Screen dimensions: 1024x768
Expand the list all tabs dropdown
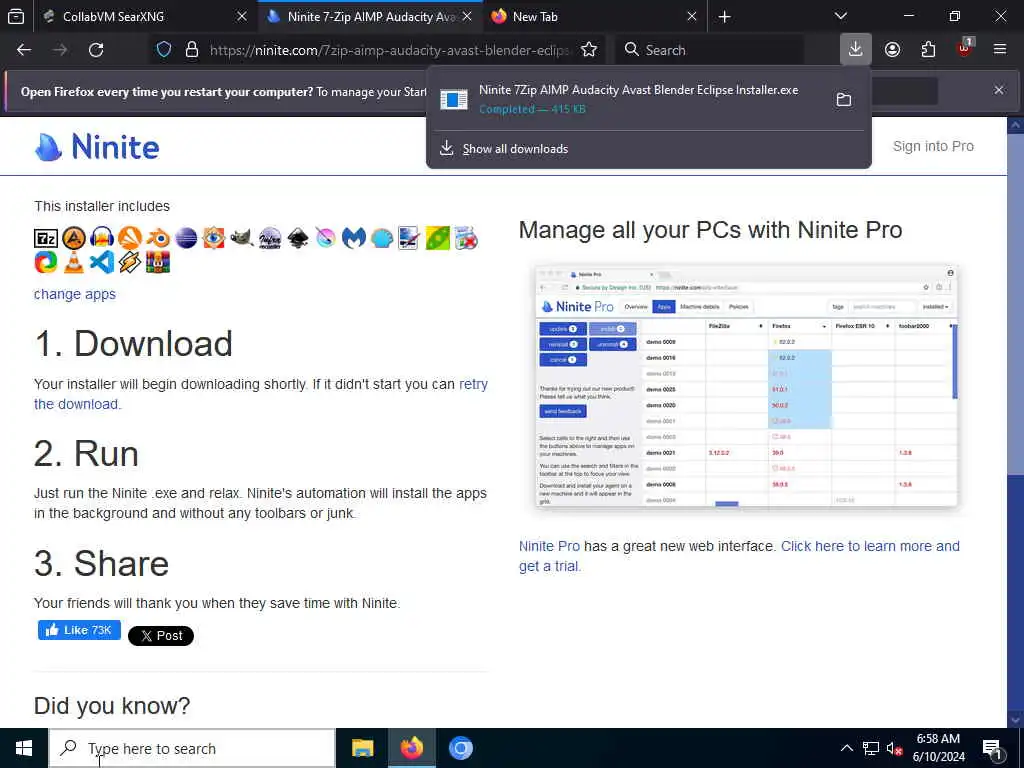pos(841,16)
